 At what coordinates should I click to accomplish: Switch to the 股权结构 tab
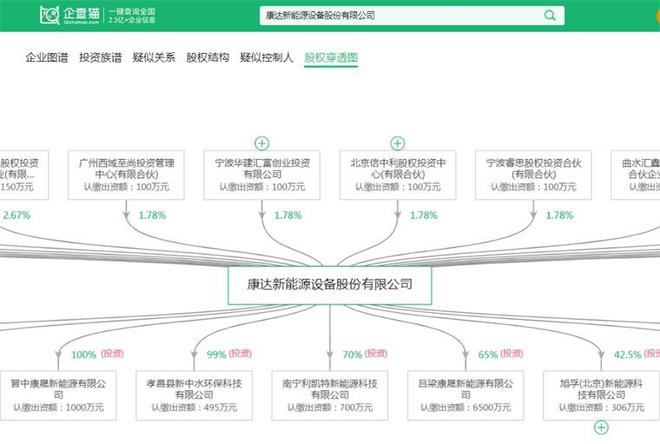click(208, 57)
